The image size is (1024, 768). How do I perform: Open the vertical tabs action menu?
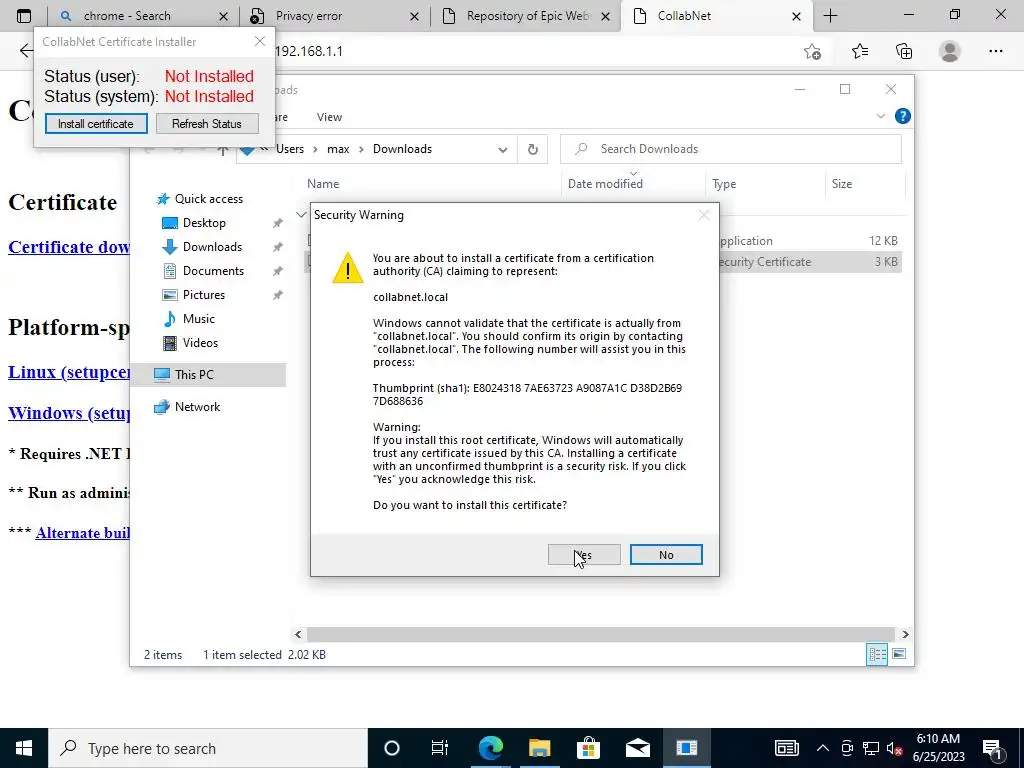(x=24, y=16)
